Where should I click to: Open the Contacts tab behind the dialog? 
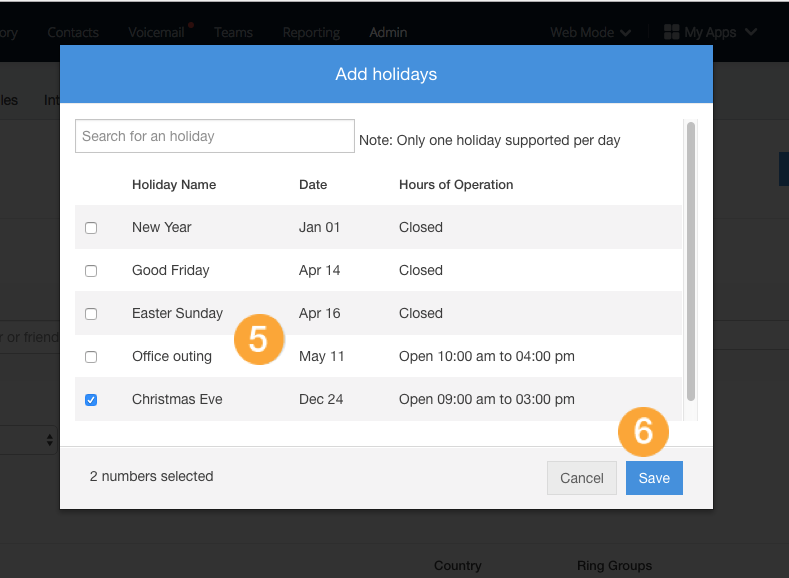tap(73, 33)
